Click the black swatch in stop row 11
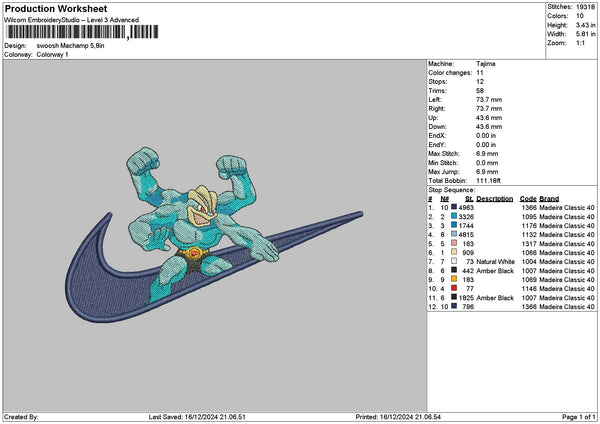The image size is (600, 424). [x=454, y=297]
